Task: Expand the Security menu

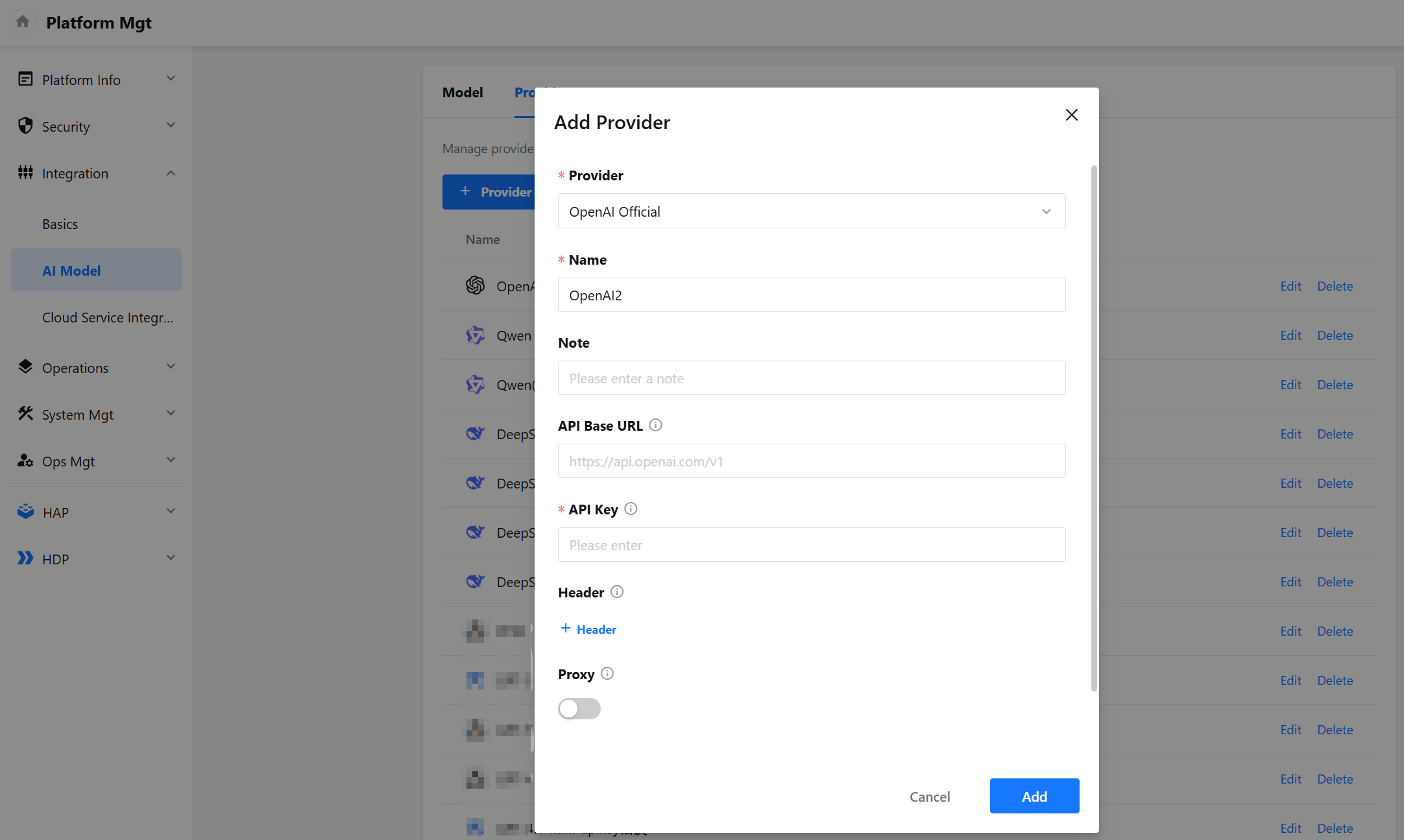Action: (x=171, y=125)
